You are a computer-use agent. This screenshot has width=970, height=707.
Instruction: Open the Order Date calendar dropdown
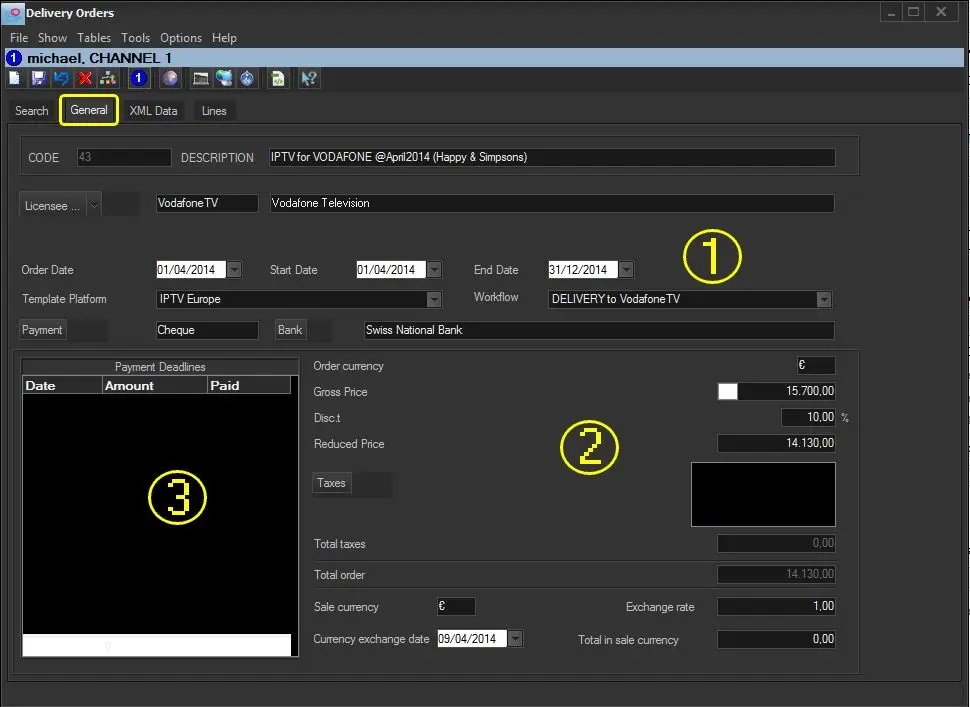[234, 270]
